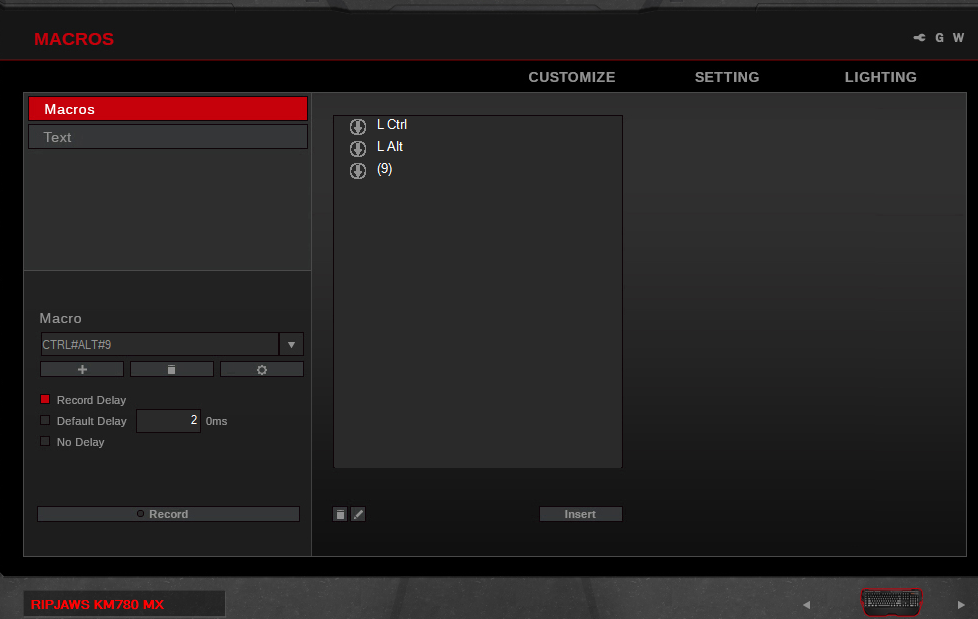Click the key-down icon beside L Ctrl
This screenshot has width=978, height=619.
[357, 126]
